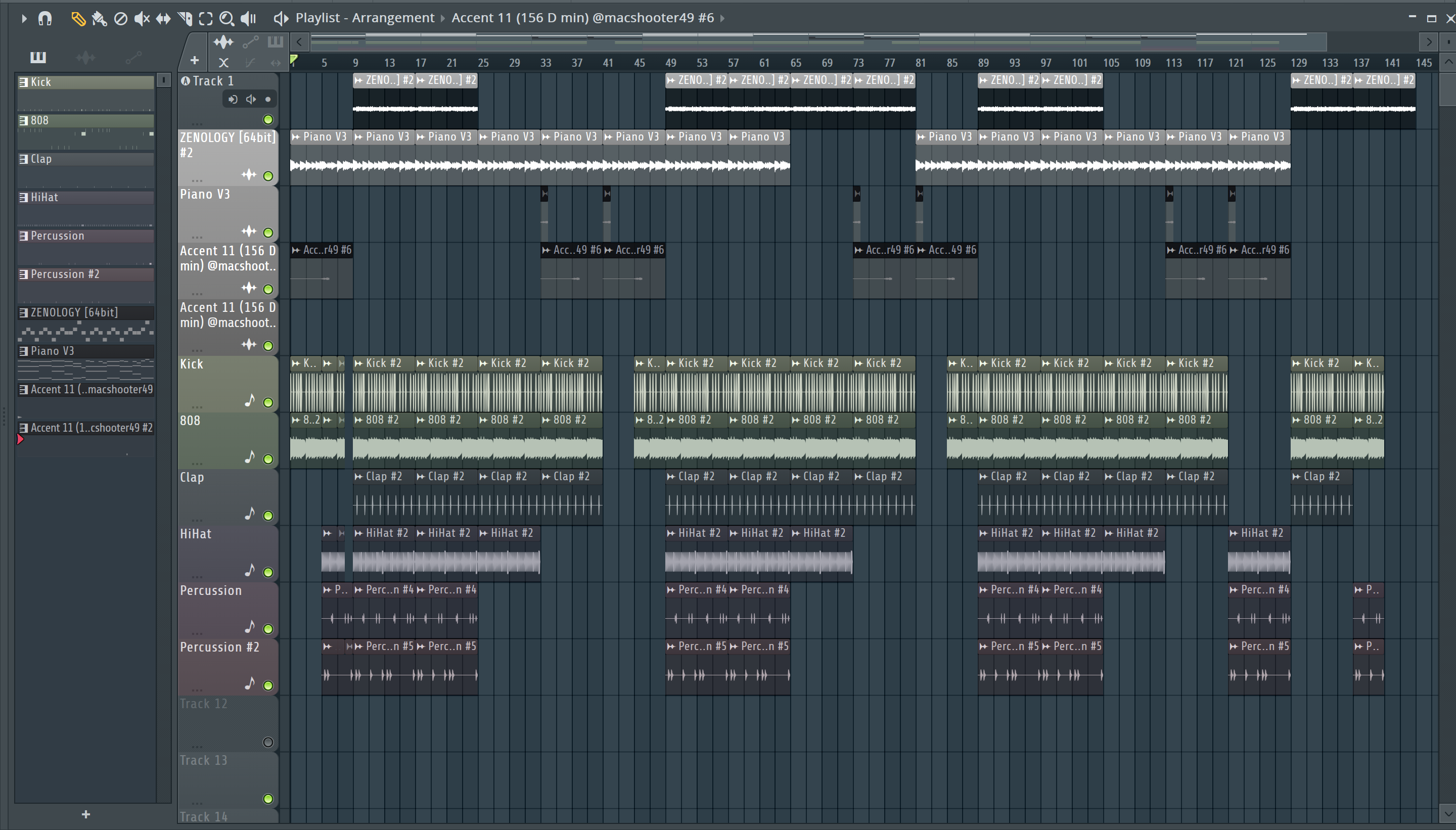Expand the arrow after Playlist - Arrangement
This screenshot has height=830, width=1456.
[443, 18]
